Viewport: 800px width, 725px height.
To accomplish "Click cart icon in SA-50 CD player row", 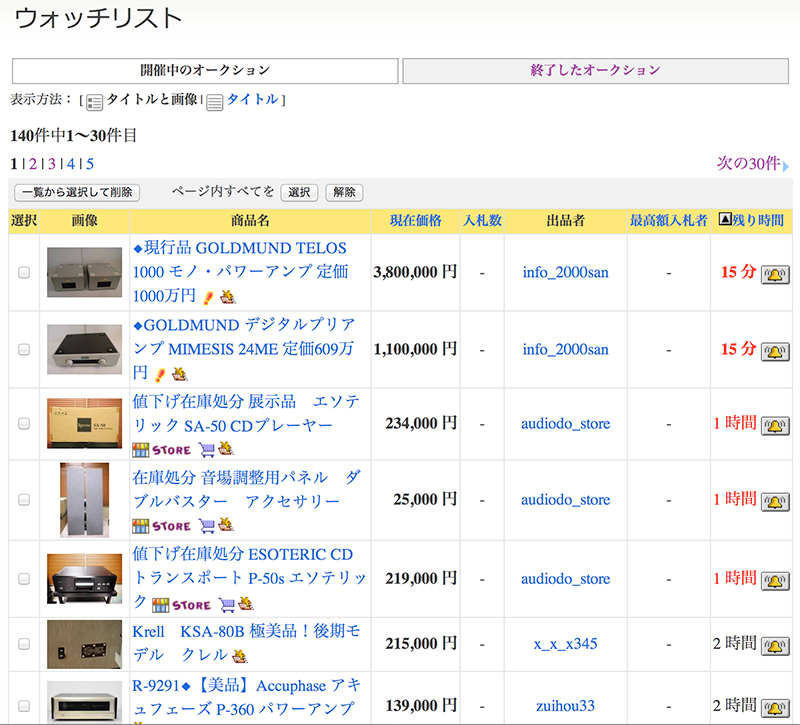I will click(x=207, y=449).
